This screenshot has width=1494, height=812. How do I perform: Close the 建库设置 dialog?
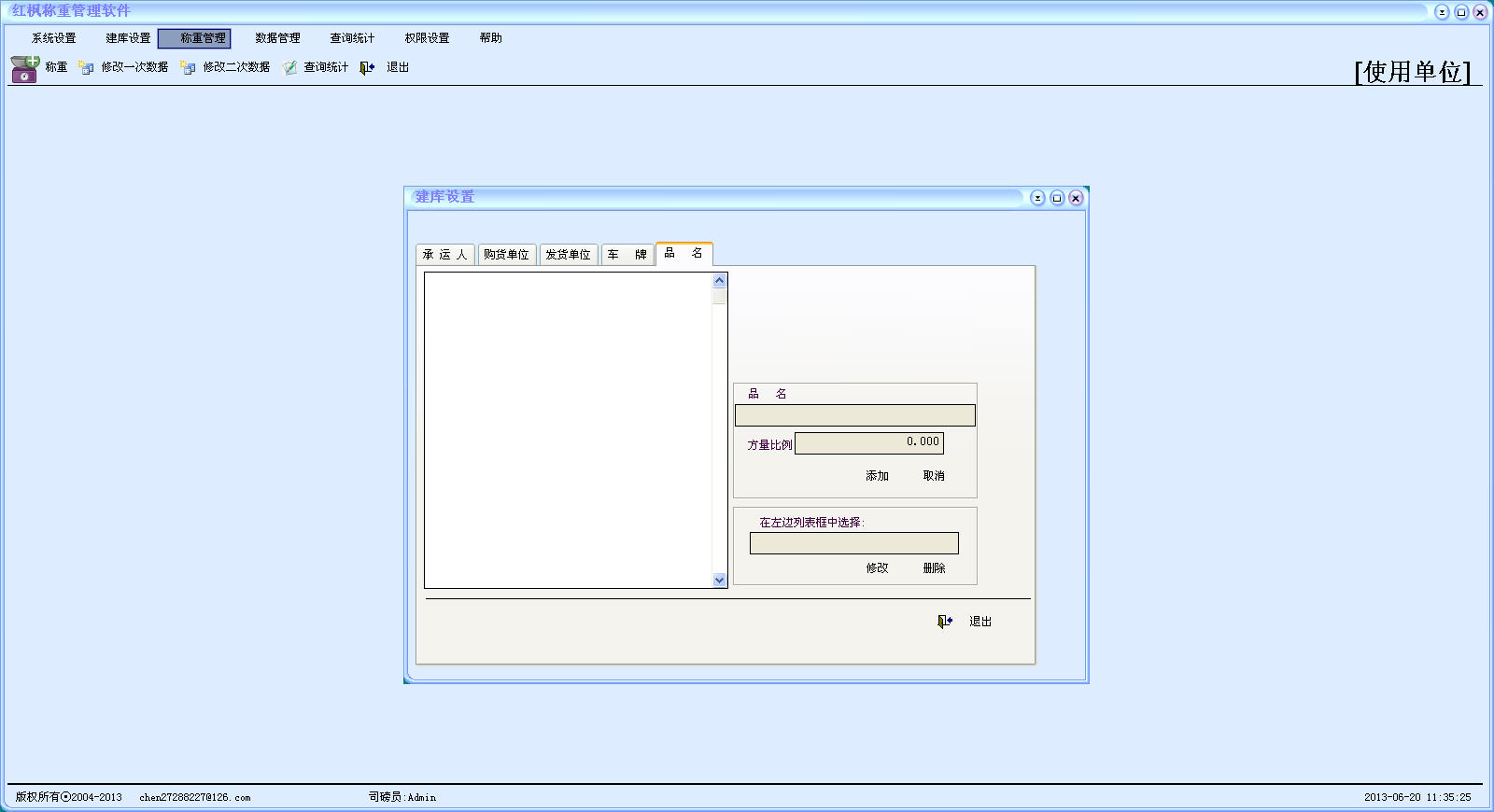tap(1076, 198)
